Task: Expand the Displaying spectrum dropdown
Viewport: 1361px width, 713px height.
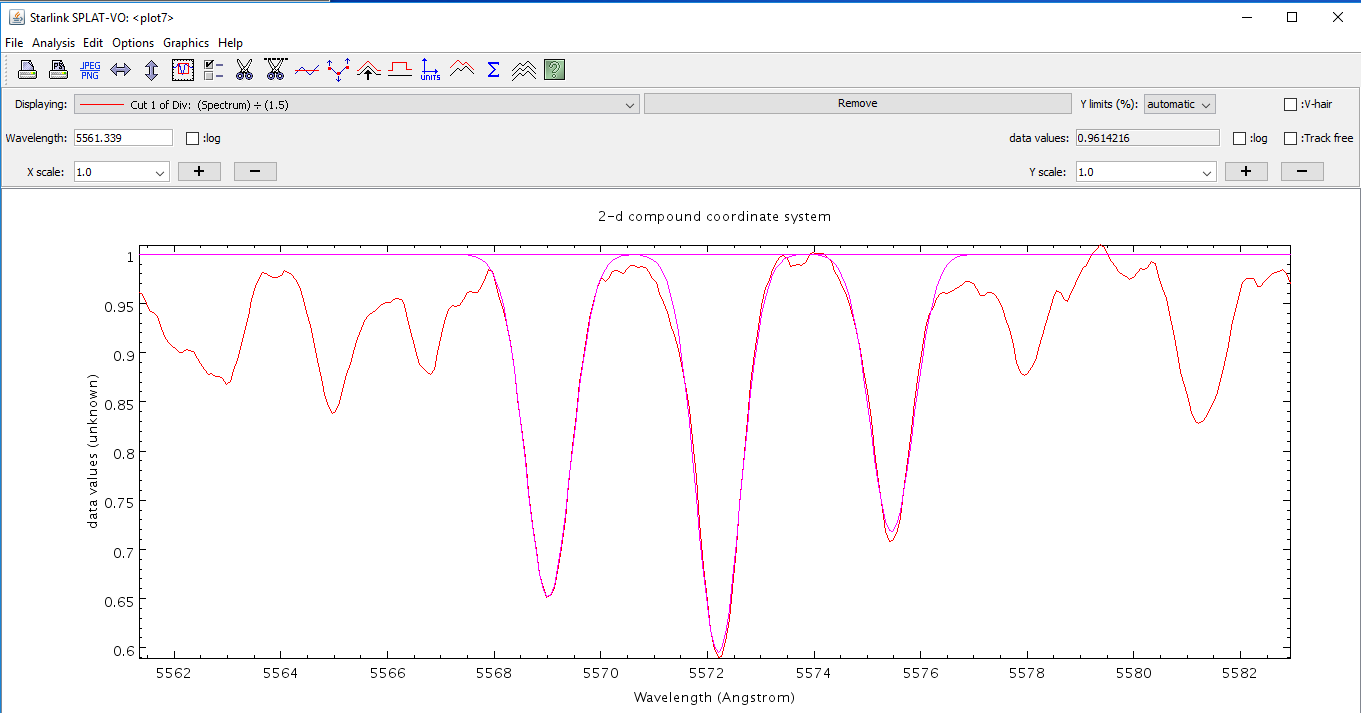Action: point(630,104)
